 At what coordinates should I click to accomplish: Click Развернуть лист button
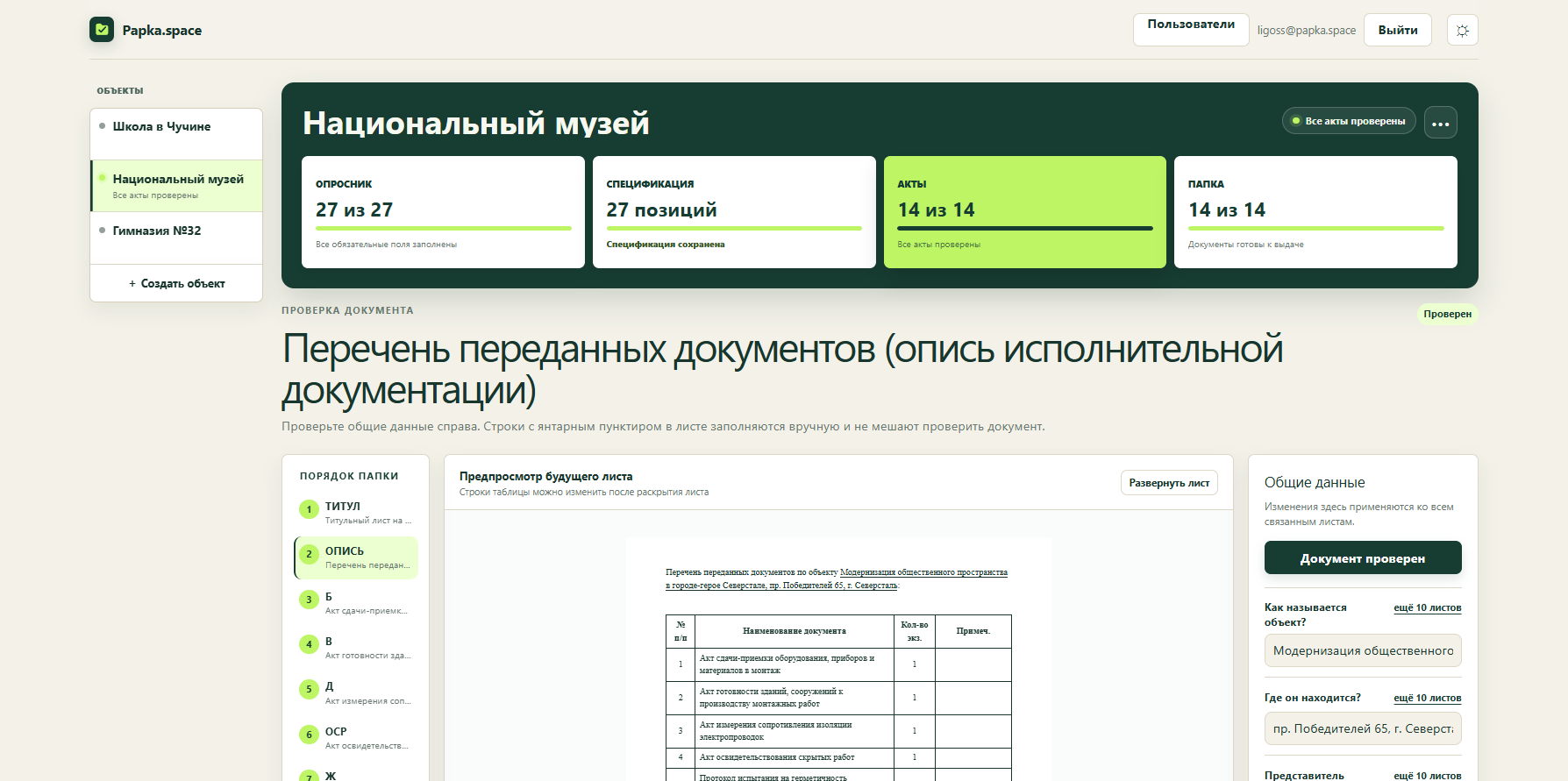(1169, 483)
